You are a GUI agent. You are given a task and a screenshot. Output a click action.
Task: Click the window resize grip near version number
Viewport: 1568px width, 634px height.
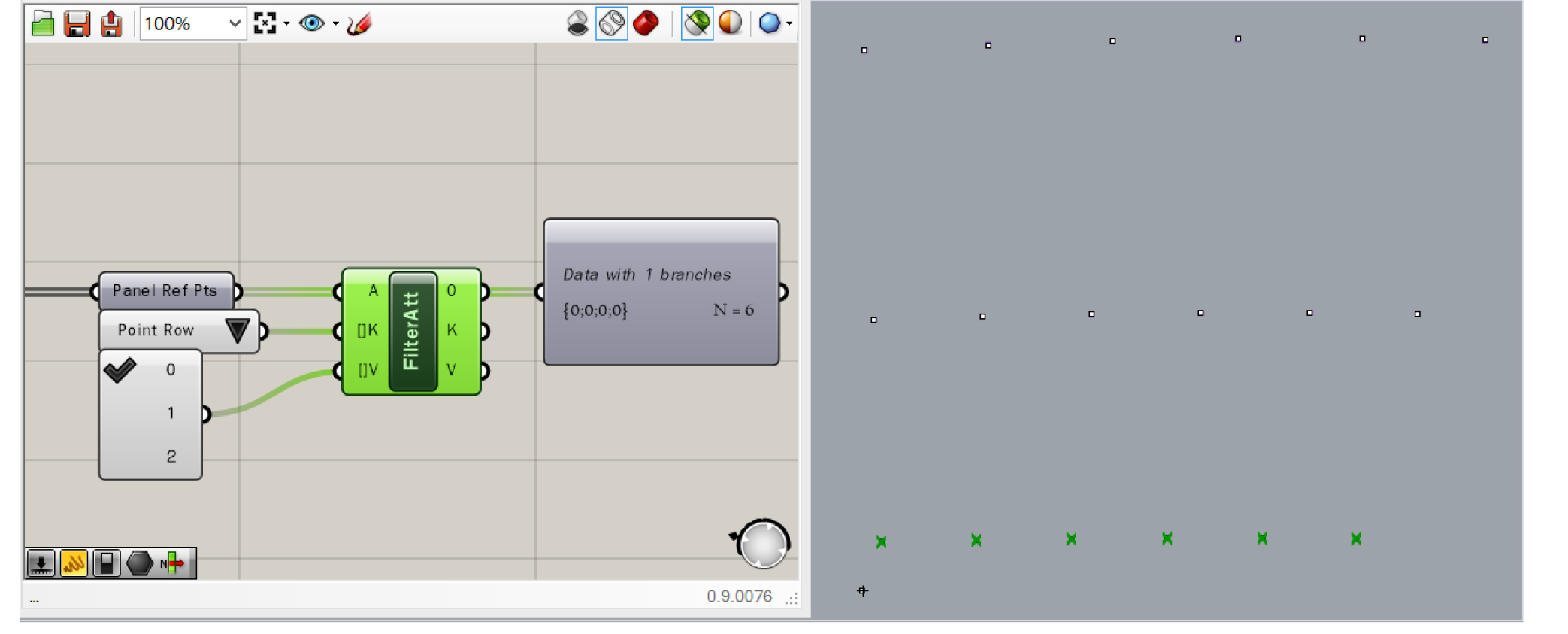pyautogui.click(x=792, y=599)
